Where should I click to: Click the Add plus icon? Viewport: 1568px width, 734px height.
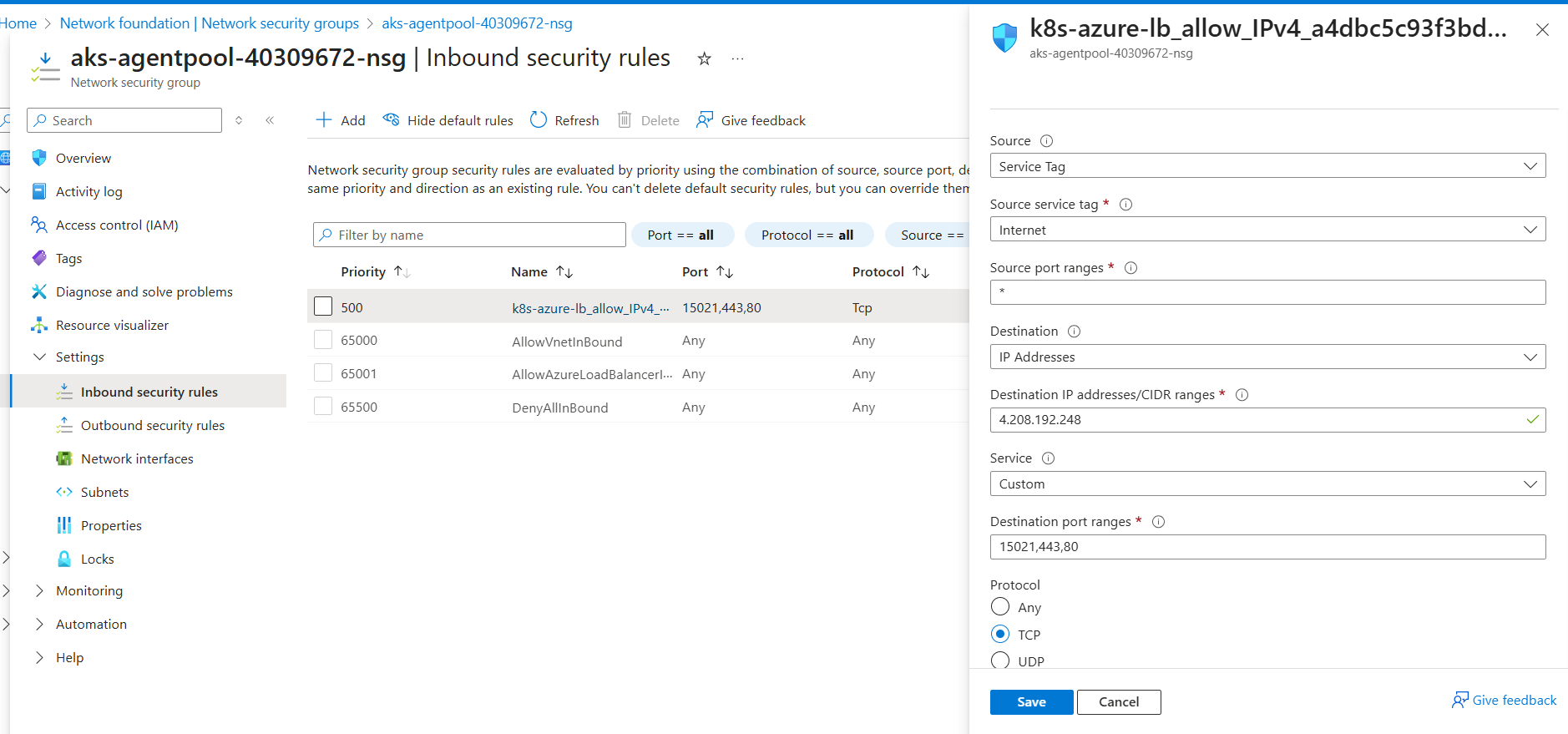[324, 120]
